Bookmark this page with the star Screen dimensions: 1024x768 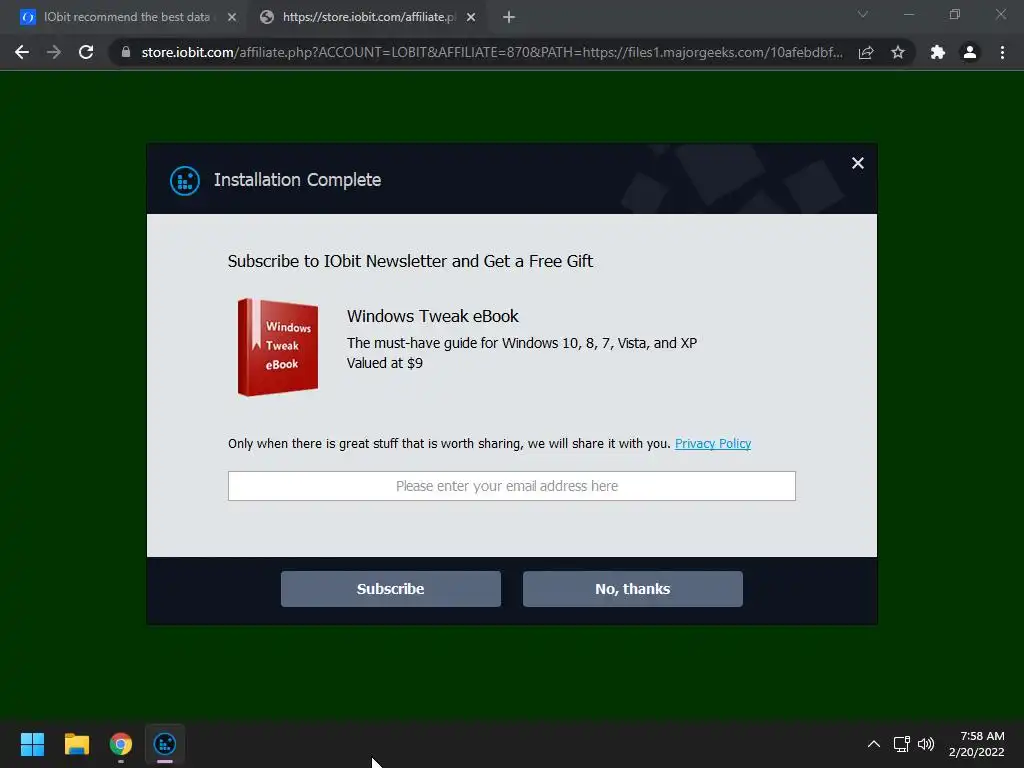[x=898, y=52]
